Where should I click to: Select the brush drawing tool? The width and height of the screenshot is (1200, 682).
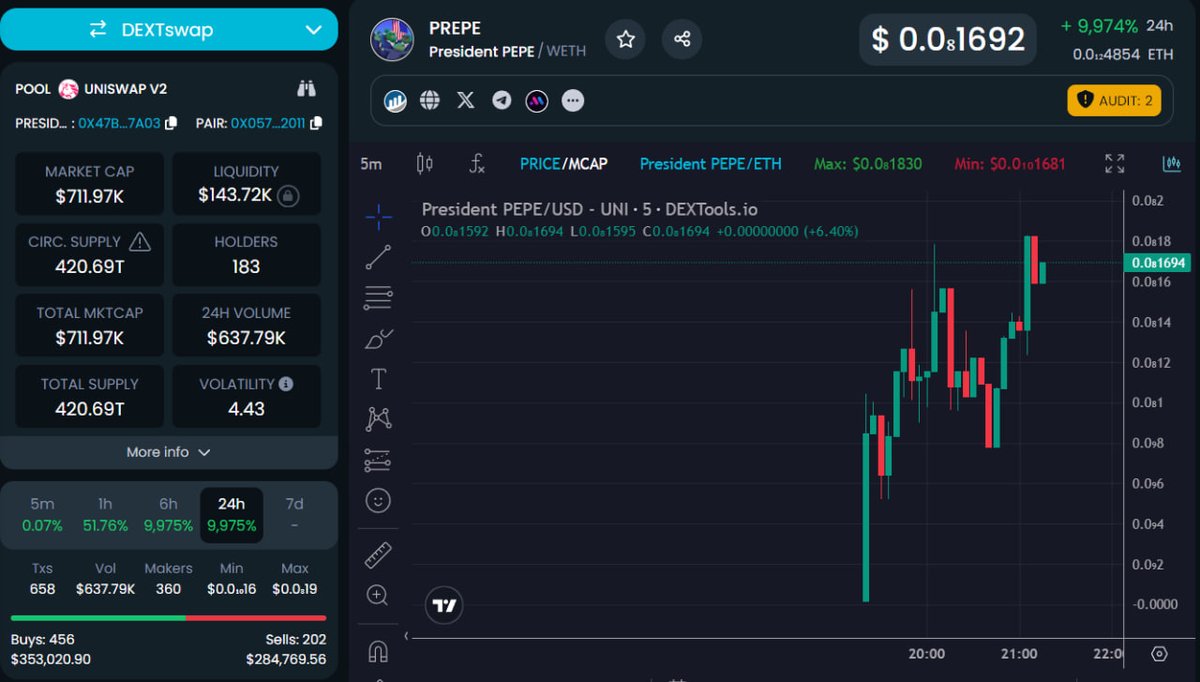378,338
